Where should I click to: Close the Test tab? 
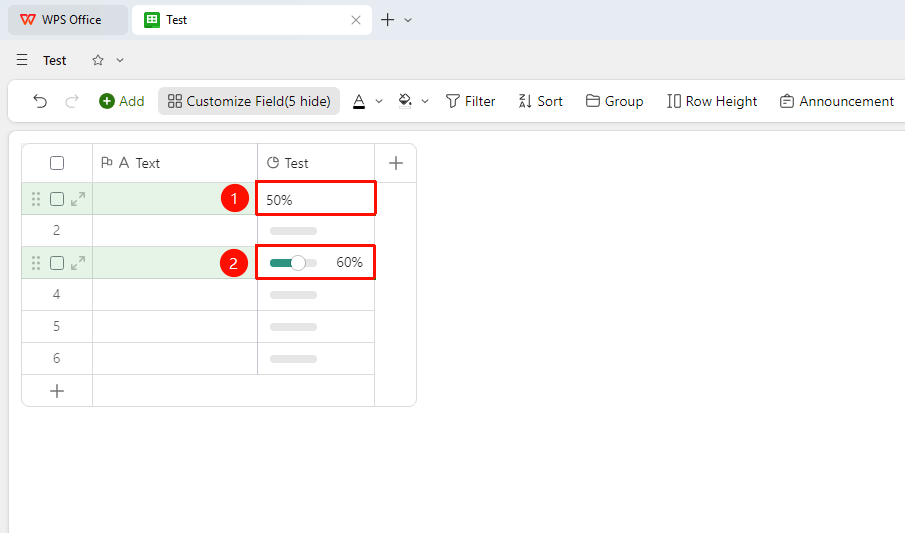click(x=356, y=20)
